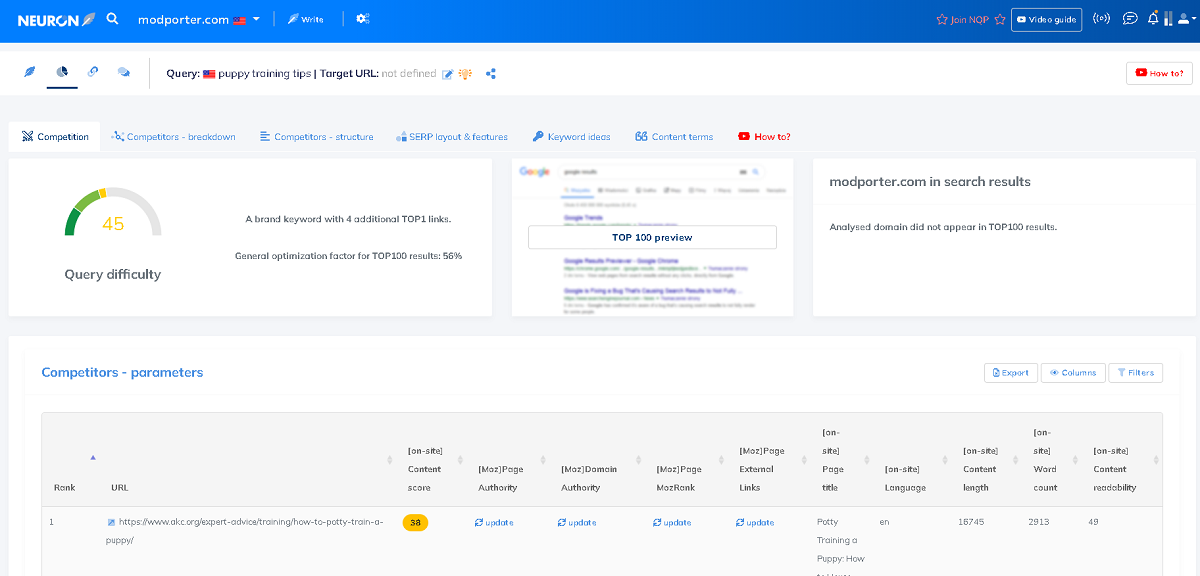This screenshot has height=576, width=1200.
Task: Open the Content terms tab
Action: (x=675, y=137)
